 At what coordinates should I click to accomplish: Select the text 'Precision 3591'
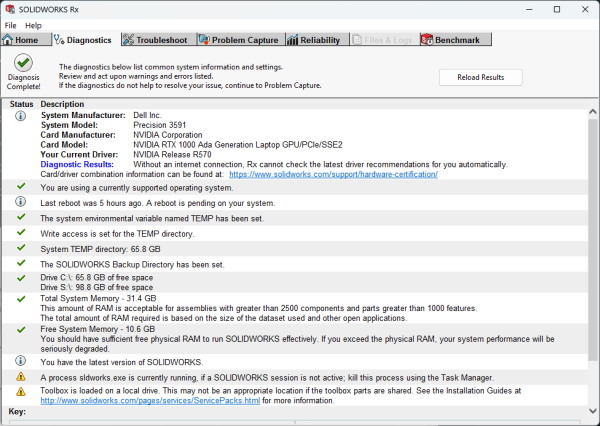click(x=160, y=125)
